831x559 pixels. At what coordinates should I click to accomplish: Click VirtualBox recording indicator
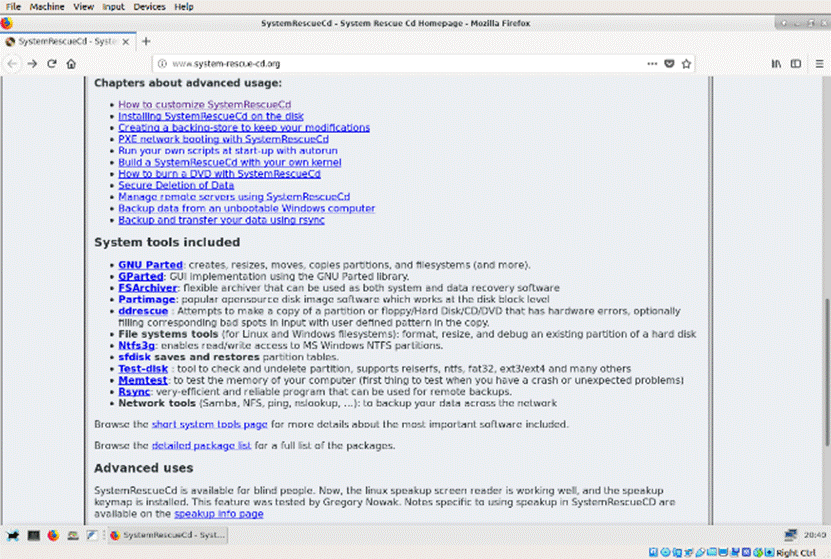point(735,552)
